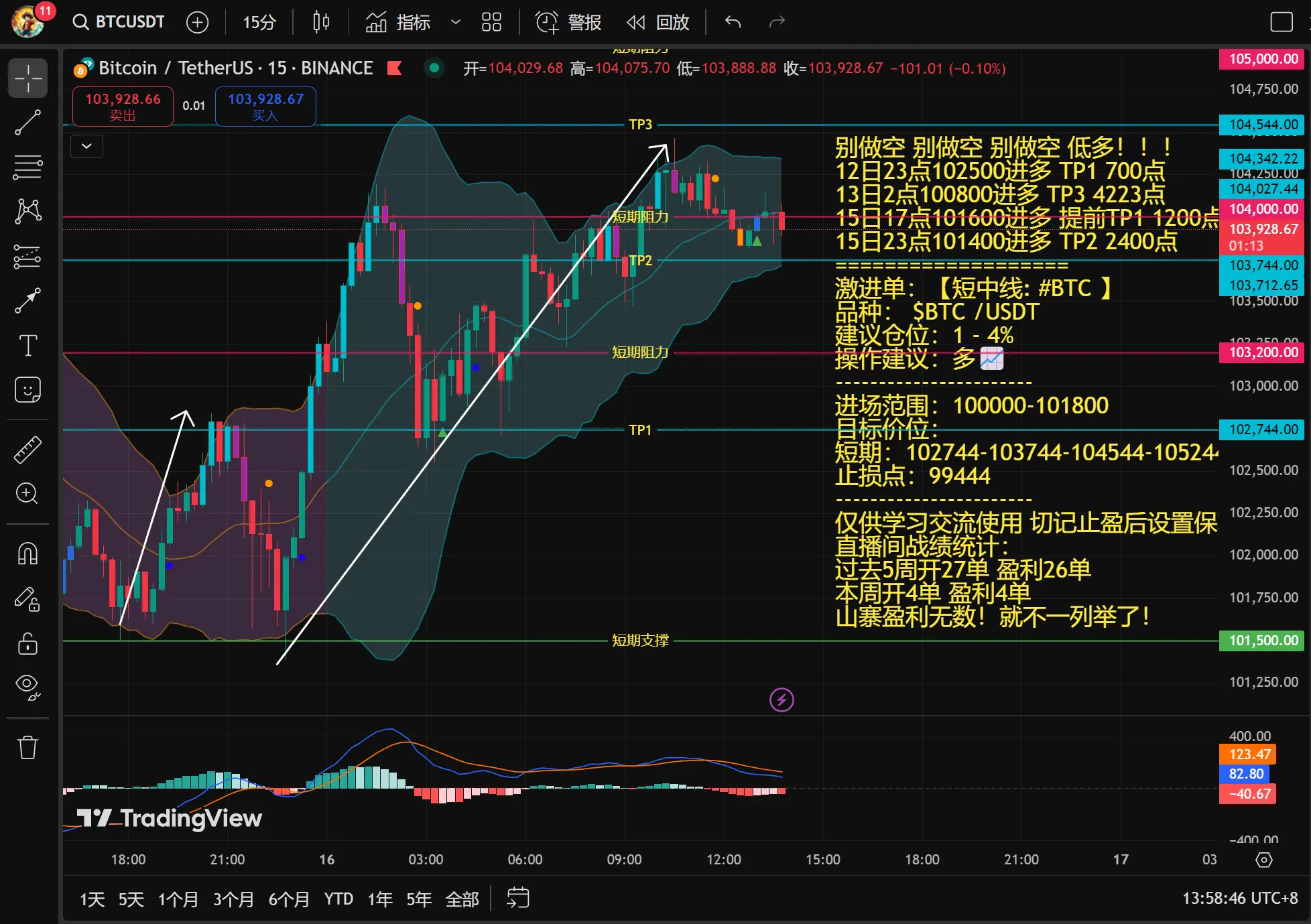Select the 止损点: 99444 text annotation

(x=912, y=476)
